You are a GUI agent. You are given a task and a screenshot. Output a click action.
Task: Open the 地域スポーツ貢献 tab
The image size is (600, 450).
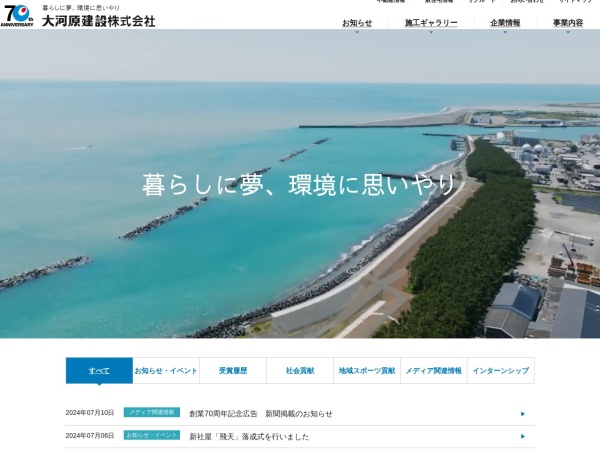click(x=367, y=370)
